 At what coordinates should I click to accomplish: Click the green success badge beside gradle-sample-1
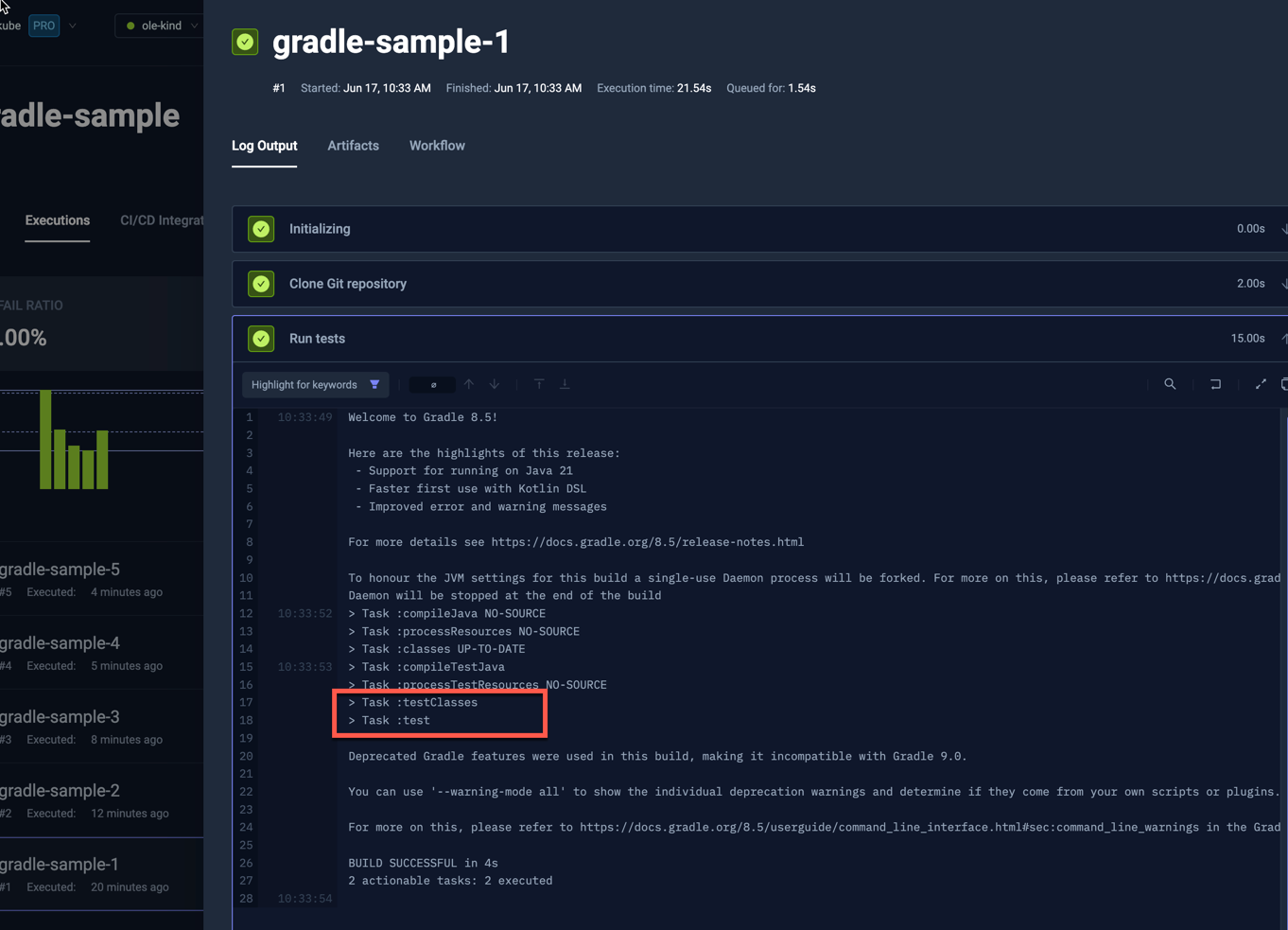coord(245,42)
